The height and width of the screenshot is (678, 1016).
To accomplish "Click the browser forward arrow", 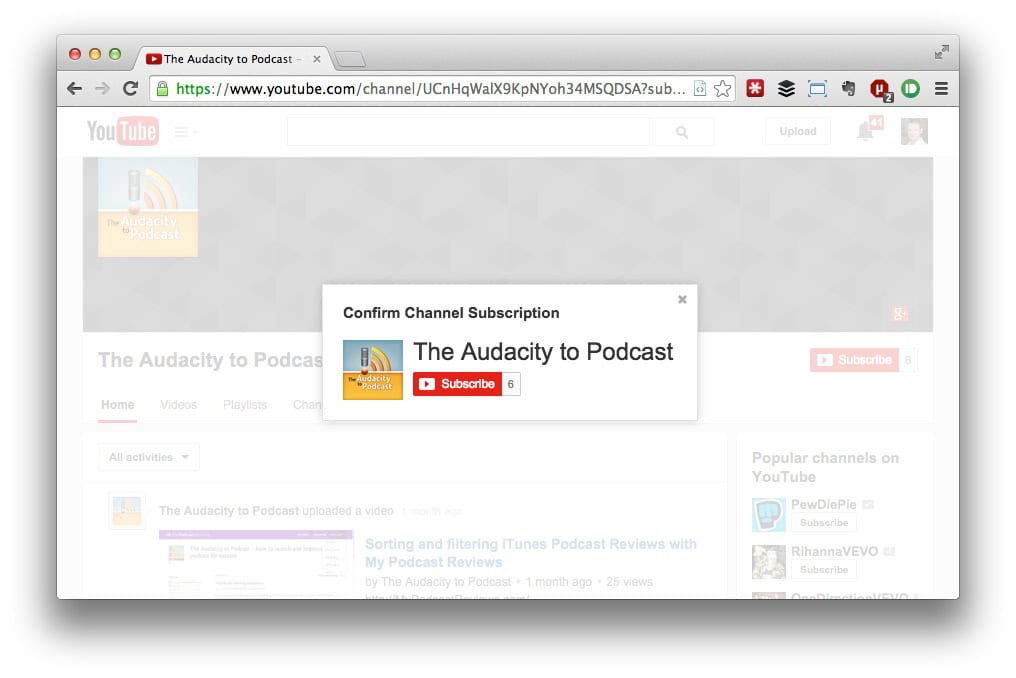I will click(102, 88).
